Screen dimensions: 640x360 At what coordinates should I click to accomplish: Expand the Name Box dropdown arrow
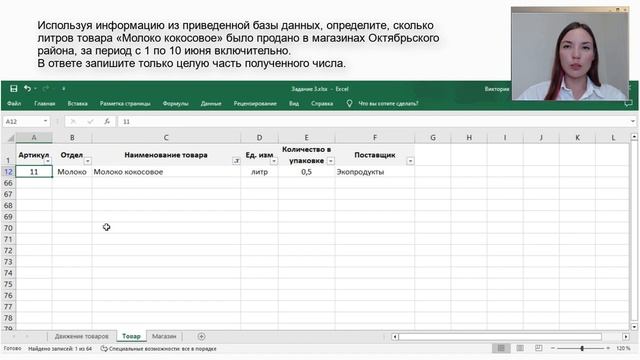(45, 121)
